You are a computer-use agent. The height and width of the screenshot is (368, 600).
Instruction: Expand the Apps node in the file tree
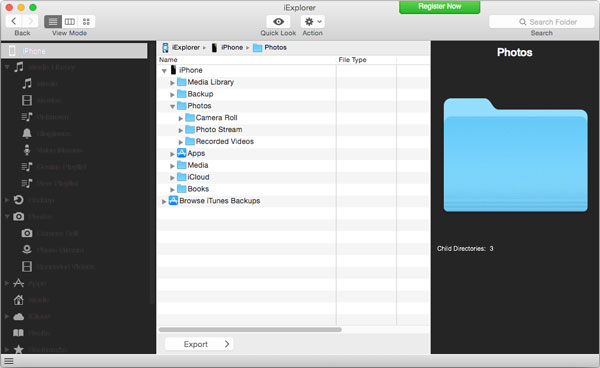172,154
